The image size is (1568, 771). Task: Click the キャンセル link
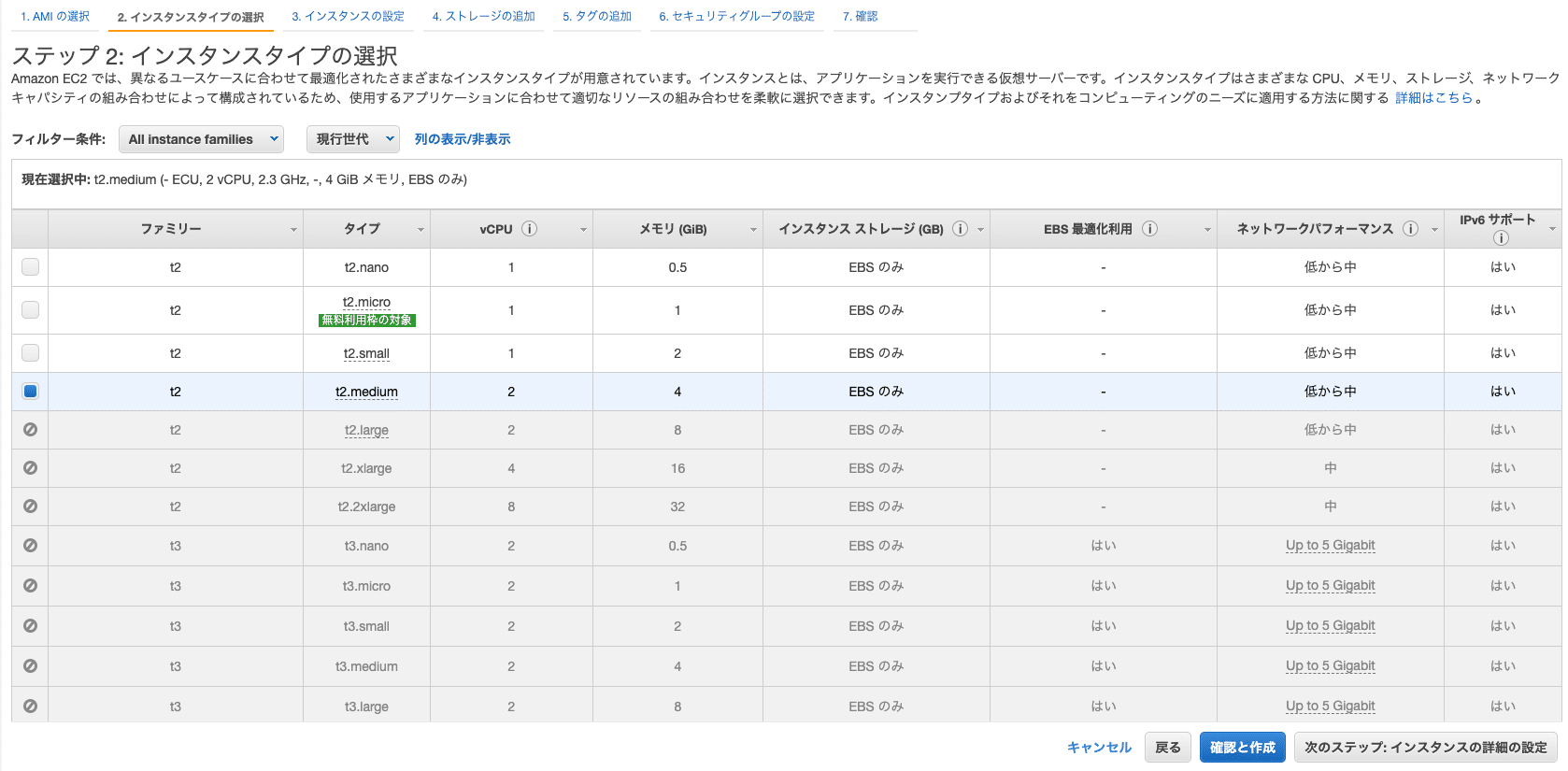(1099, 748)
